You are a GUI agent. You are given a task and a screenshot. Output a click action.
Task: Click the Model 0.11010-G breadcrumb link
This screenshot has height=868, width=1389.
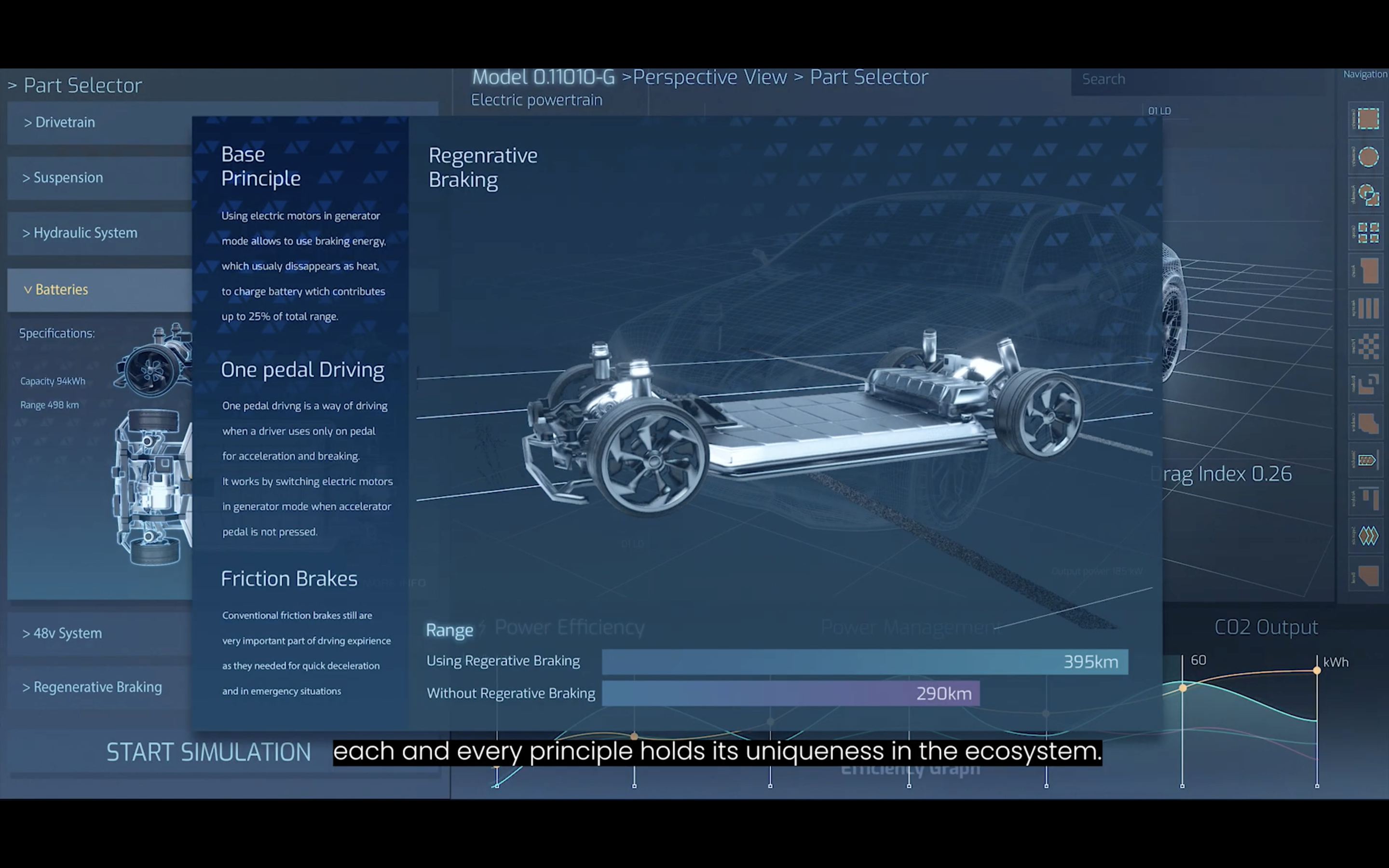[x=543, y=78]
